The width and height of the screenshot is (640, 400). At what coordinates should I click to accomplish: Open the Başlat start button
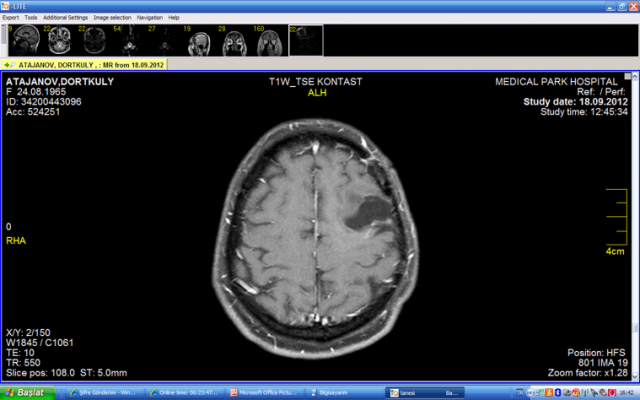[27, 393]
